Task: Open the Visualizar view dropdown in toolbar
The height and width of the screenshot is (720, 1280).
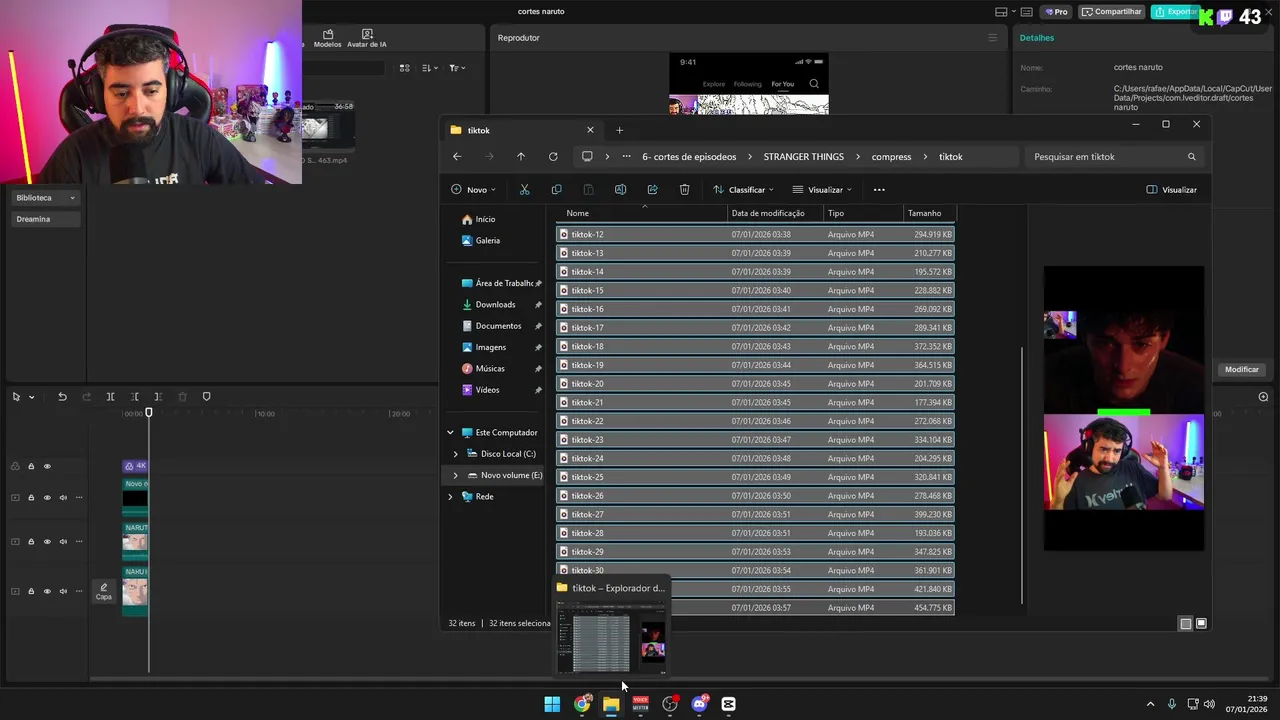Action: (822, 189)
